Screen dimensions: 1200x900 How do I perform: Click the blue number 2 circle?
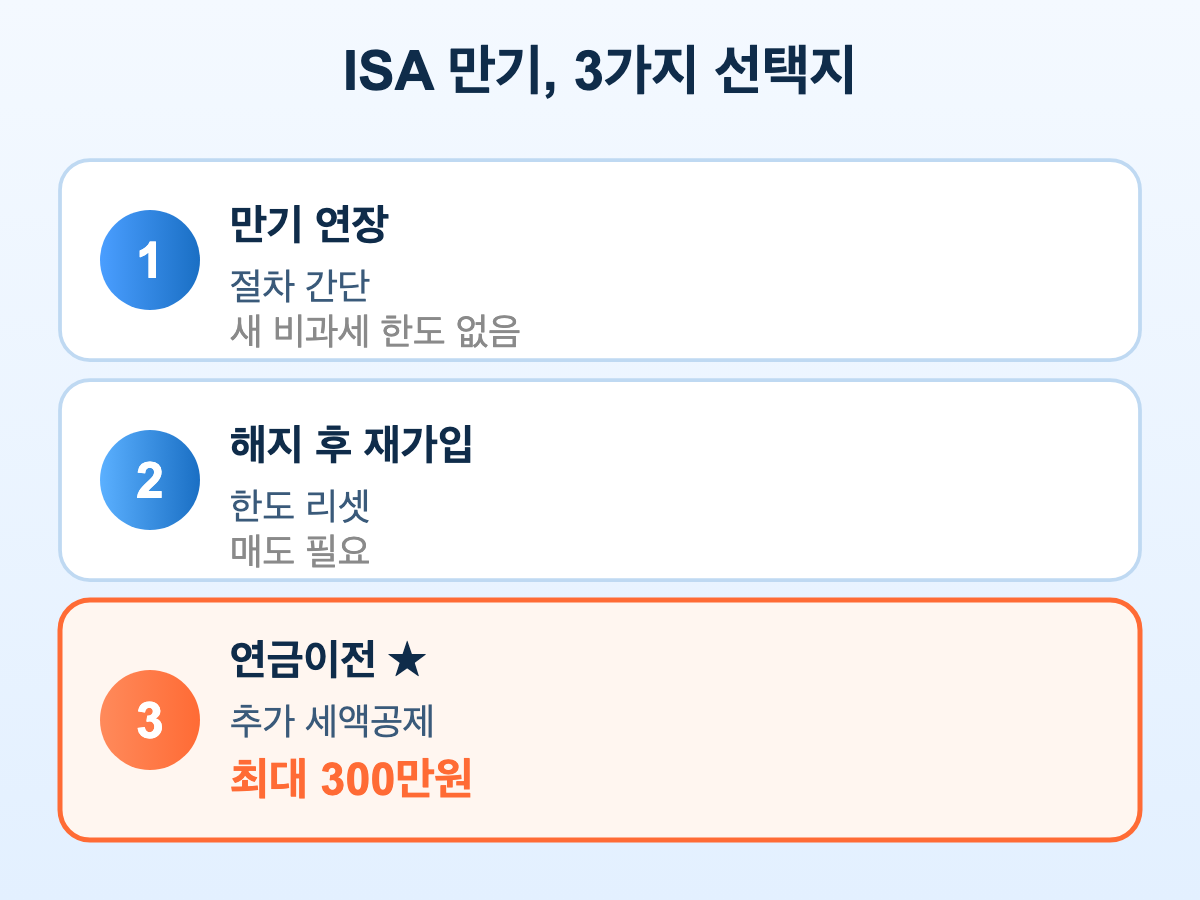[150, 480]
